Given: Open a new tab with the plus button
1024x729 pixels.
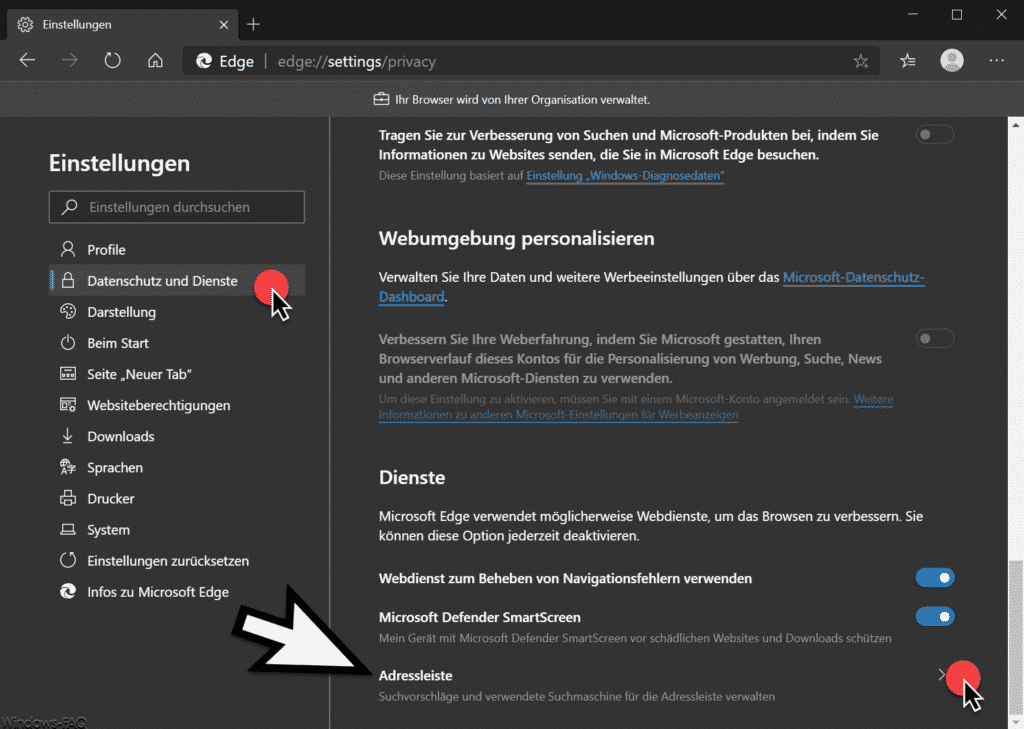Looking at the screenshot, I should click(x=253, y=25).
